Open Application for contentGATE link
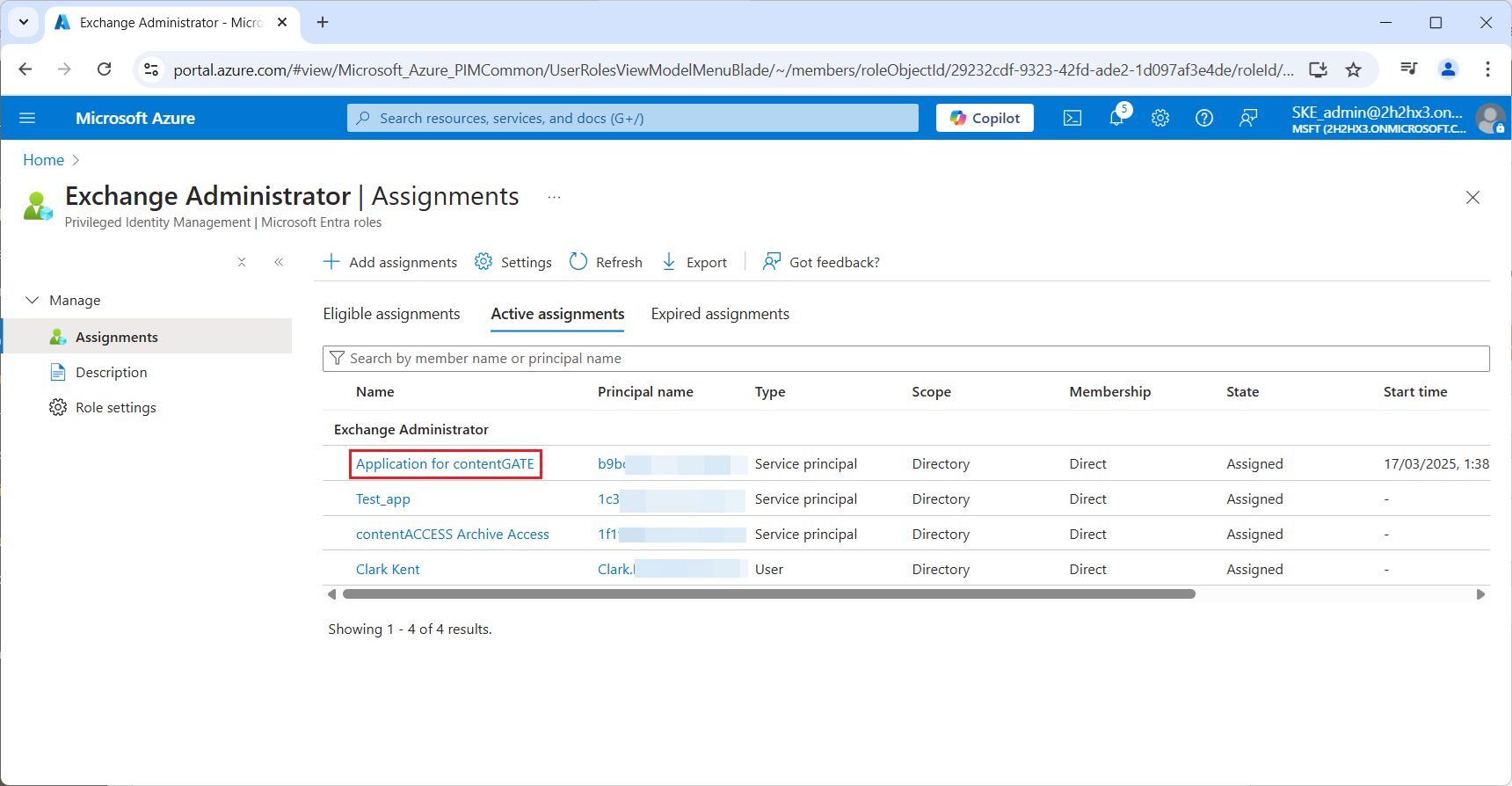This screenshot has width=1512, height=786. (x=445, y=464)
